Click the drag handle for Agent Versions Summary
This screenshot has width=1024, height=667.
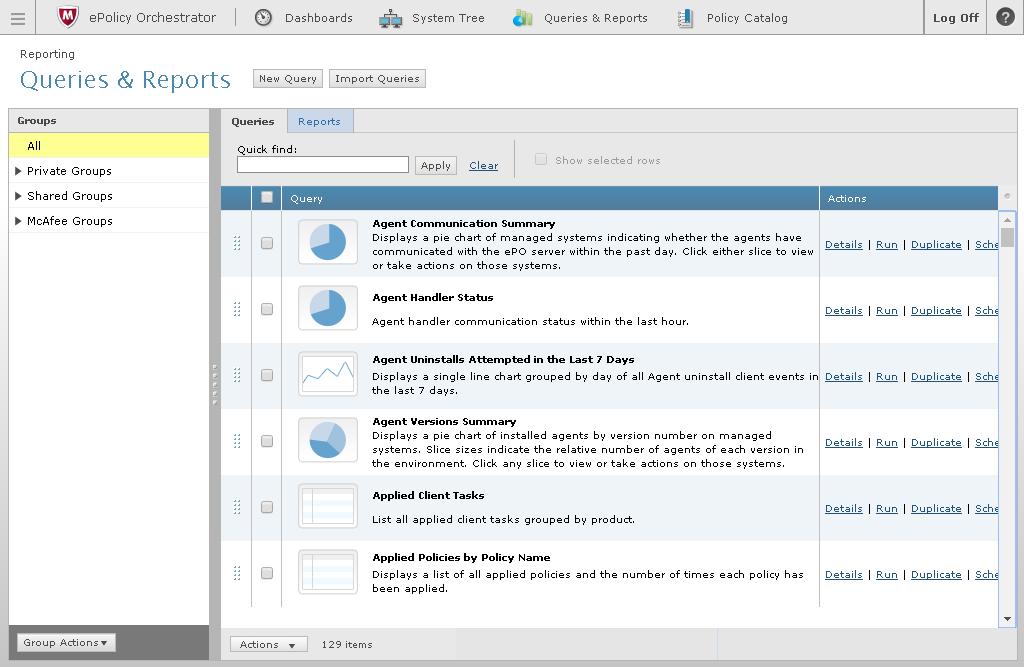pyautogui.click(x=237, y=441)
